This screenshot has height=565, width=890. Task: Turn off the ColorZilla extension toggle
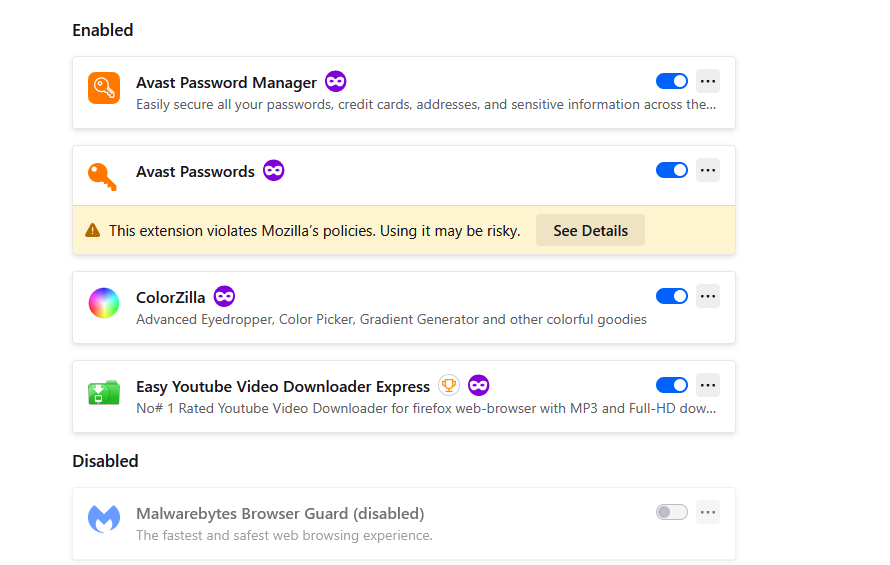[671, 296]
